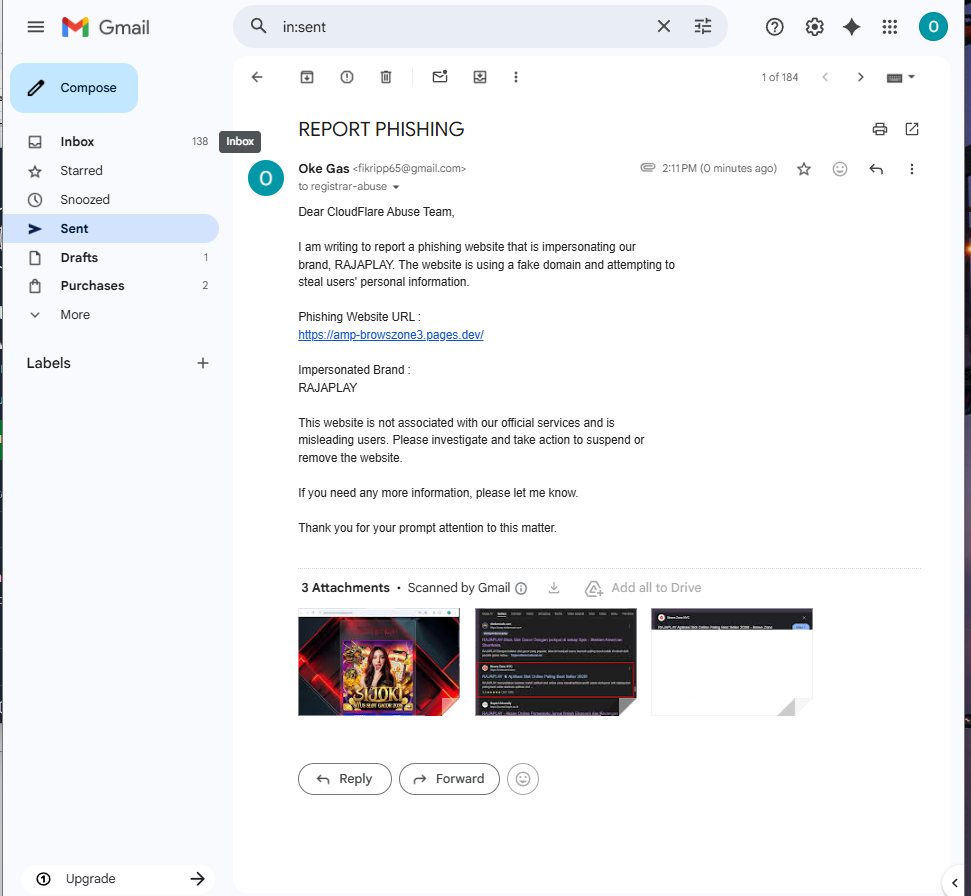Expand the side panel chevron
This screenshot has height=896, width=971.
(954, 883)
